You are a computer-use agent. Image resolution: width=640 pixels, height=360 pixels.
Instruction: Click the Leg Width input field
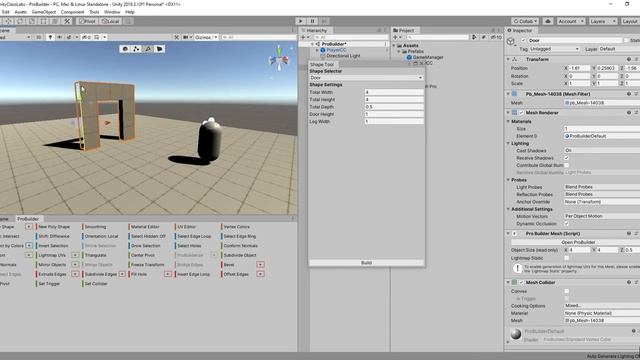(394, 122)
